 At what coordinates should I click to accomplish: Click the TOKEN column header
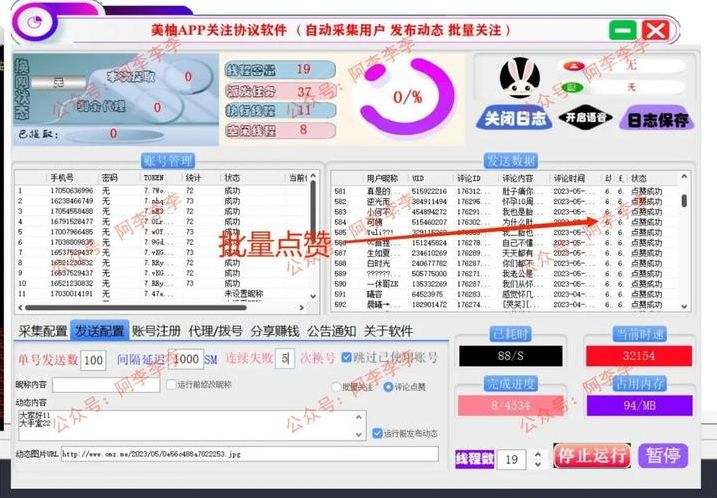(x=154, y=177)
